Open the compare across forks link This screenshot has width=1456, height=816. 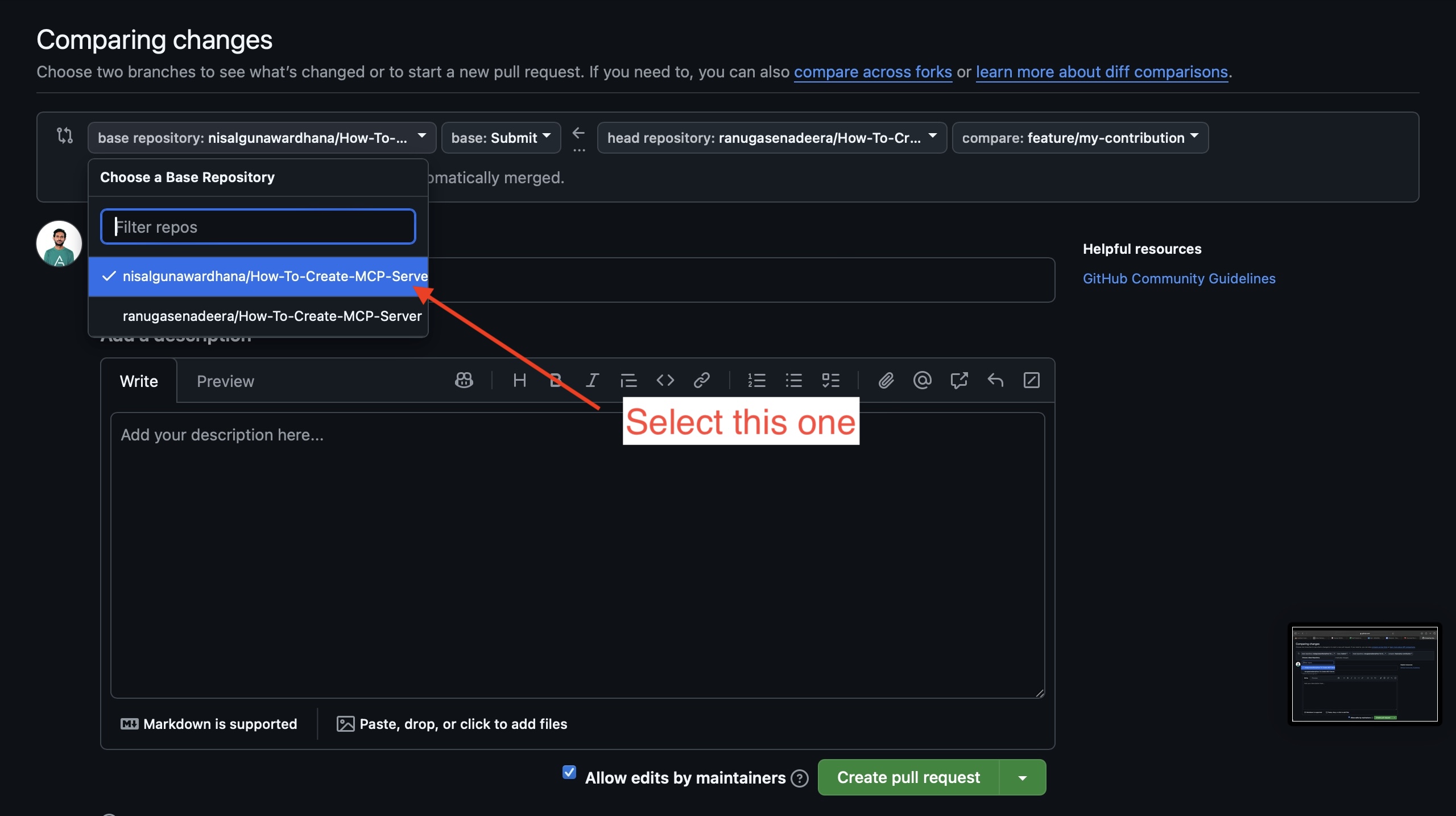click(872, 72)
